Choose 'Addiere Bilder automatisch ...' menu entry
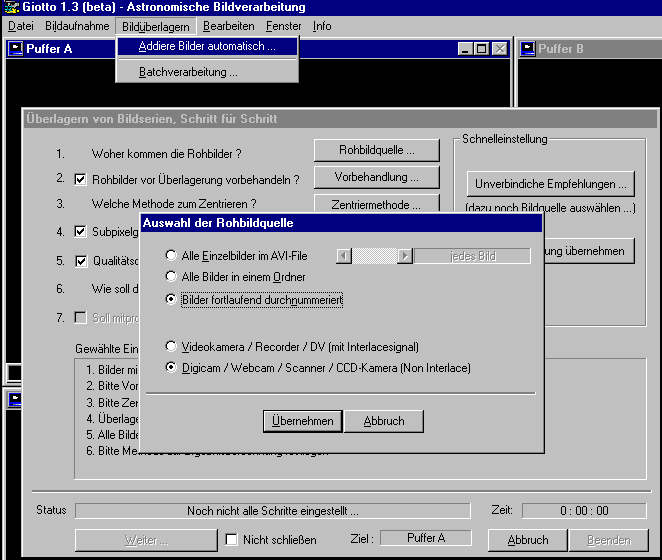The image size is (662, 560). (207, 46)
